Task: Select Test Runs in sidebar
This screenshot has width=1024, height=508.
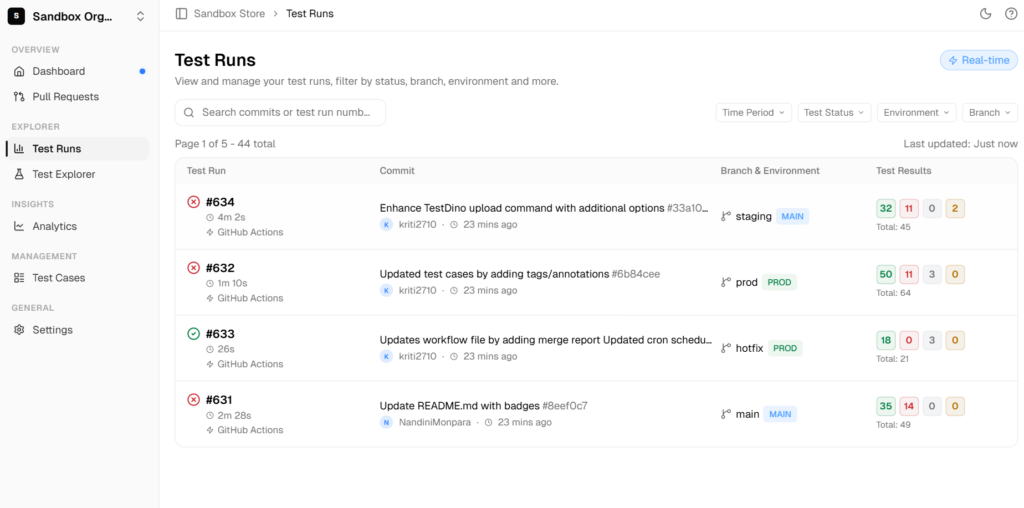Action: [77, 149]
